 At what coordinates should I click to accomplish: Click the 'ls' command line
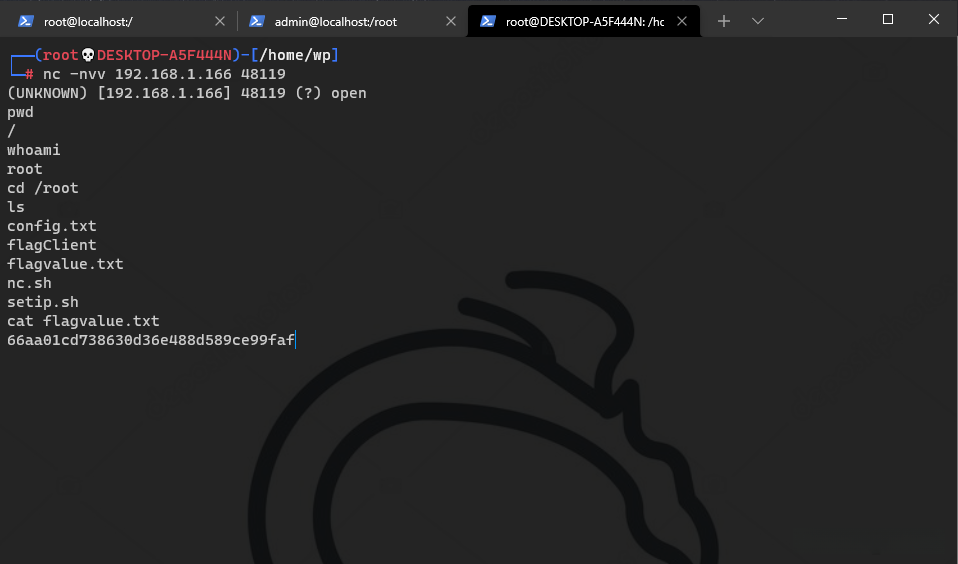(x=16, y=207)
